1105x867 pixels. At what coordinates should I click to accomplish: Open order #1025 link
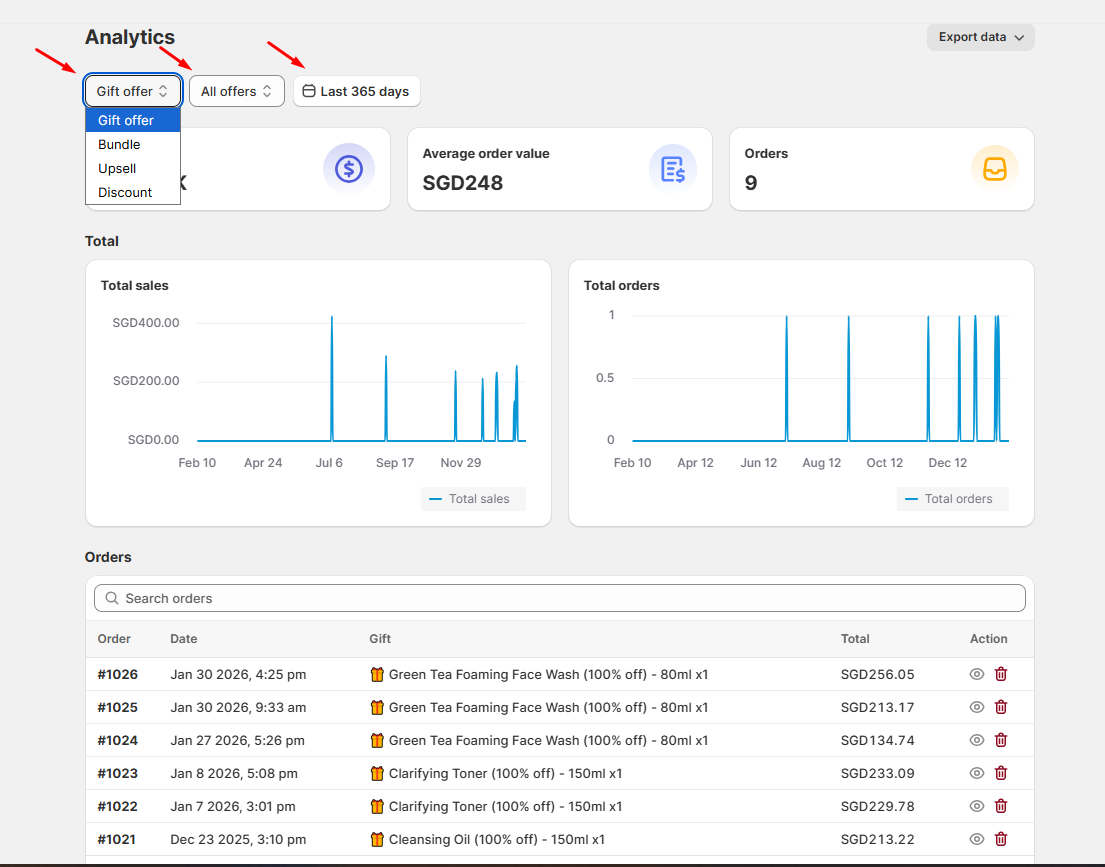pos(118,707)
